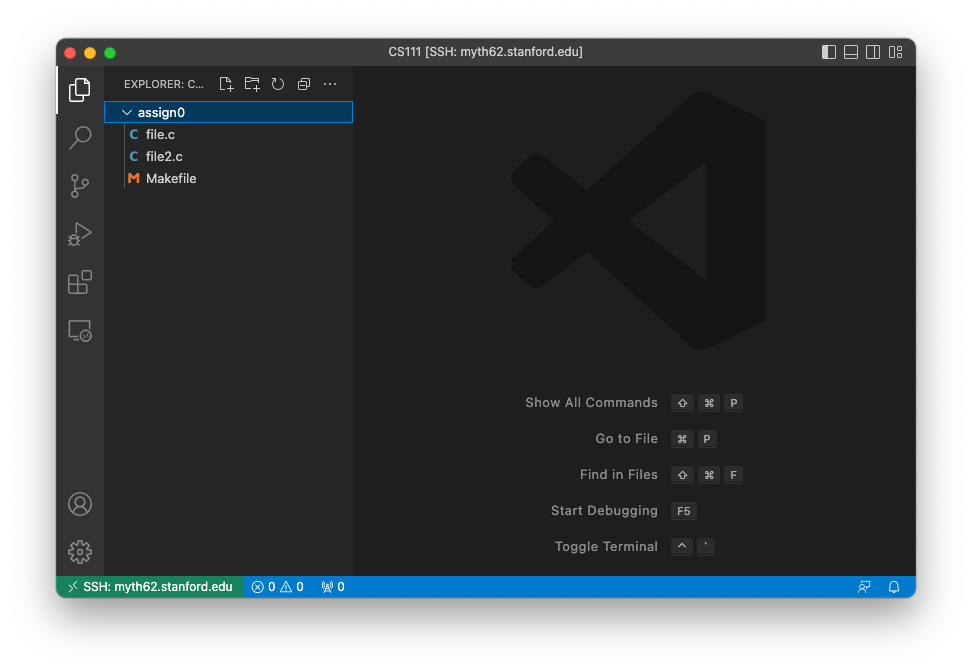
Task: Click the SSH: myth62.stanford.edu remote indicator
Action: click(x=150, y=587)
